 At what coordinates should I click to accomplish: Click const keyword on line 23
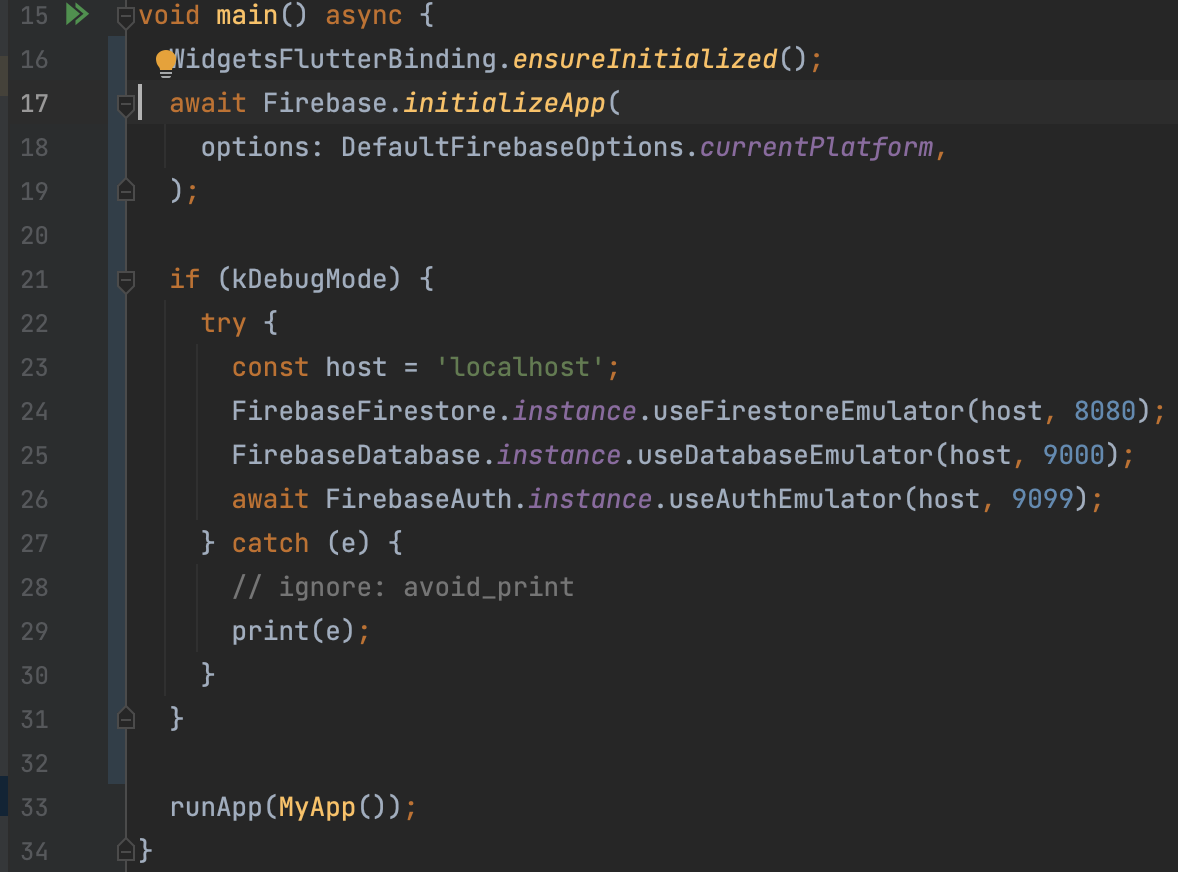pyautogui.click(x=270, y=367)
